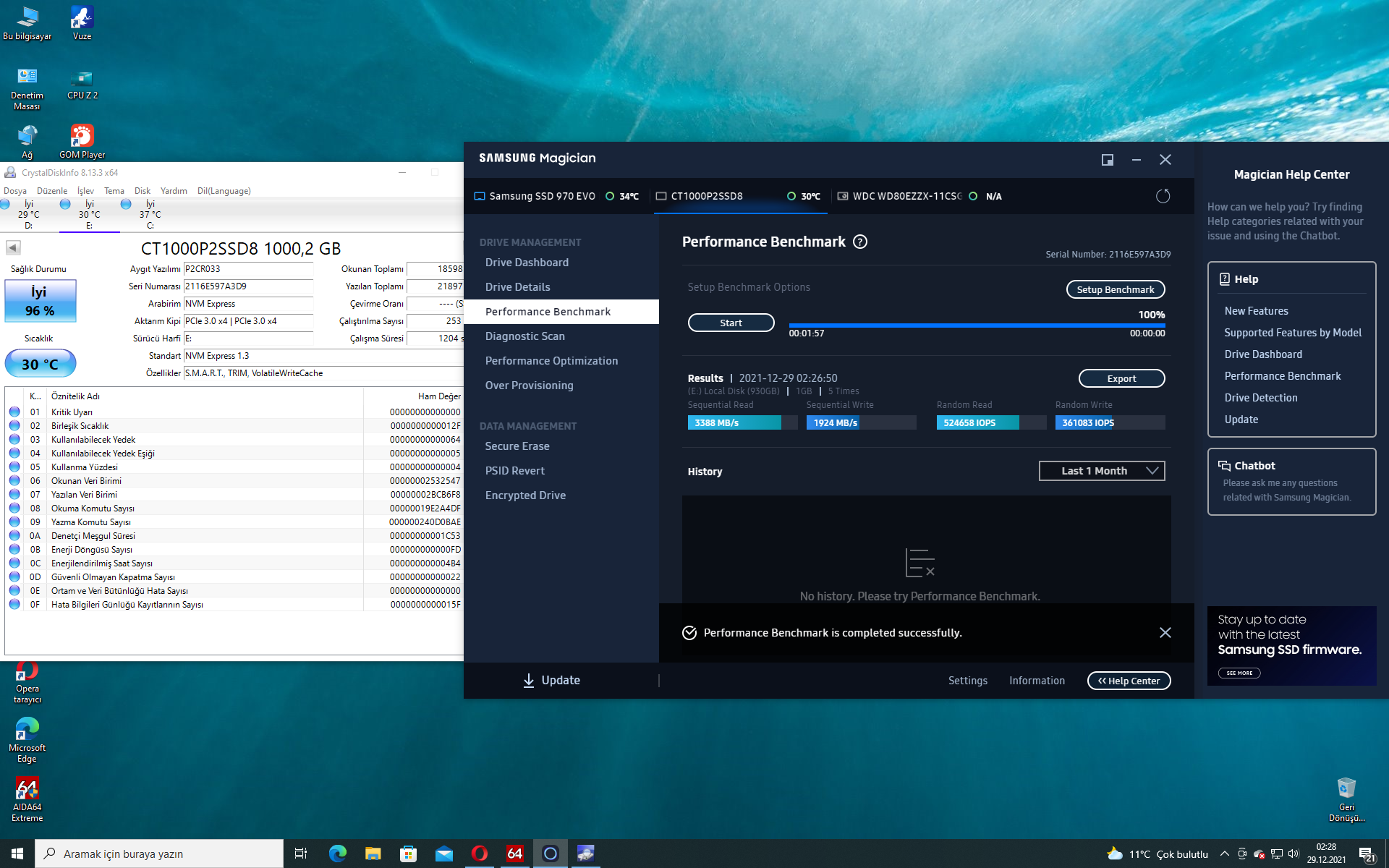
Task: Open the Ağ network desktop icon
Action: pyautogui.click(x=27, y=141)
